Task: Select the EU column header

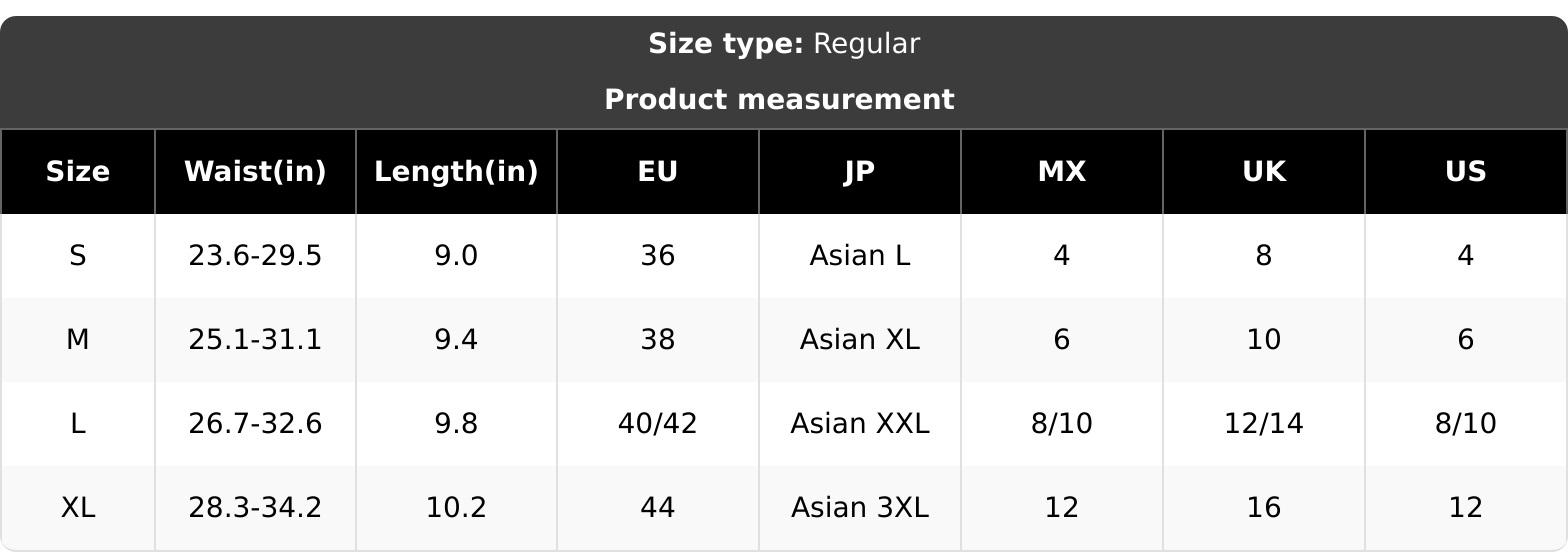Action: pyautogui.click(x=658, y=172)
